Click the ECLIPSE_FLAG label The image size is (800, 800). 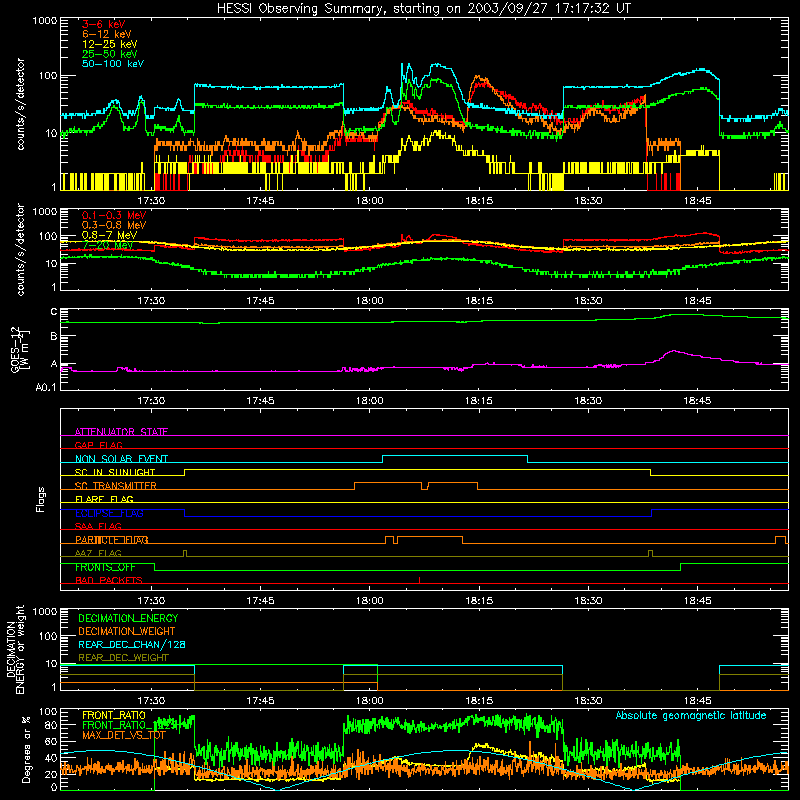tap(109, 513)
